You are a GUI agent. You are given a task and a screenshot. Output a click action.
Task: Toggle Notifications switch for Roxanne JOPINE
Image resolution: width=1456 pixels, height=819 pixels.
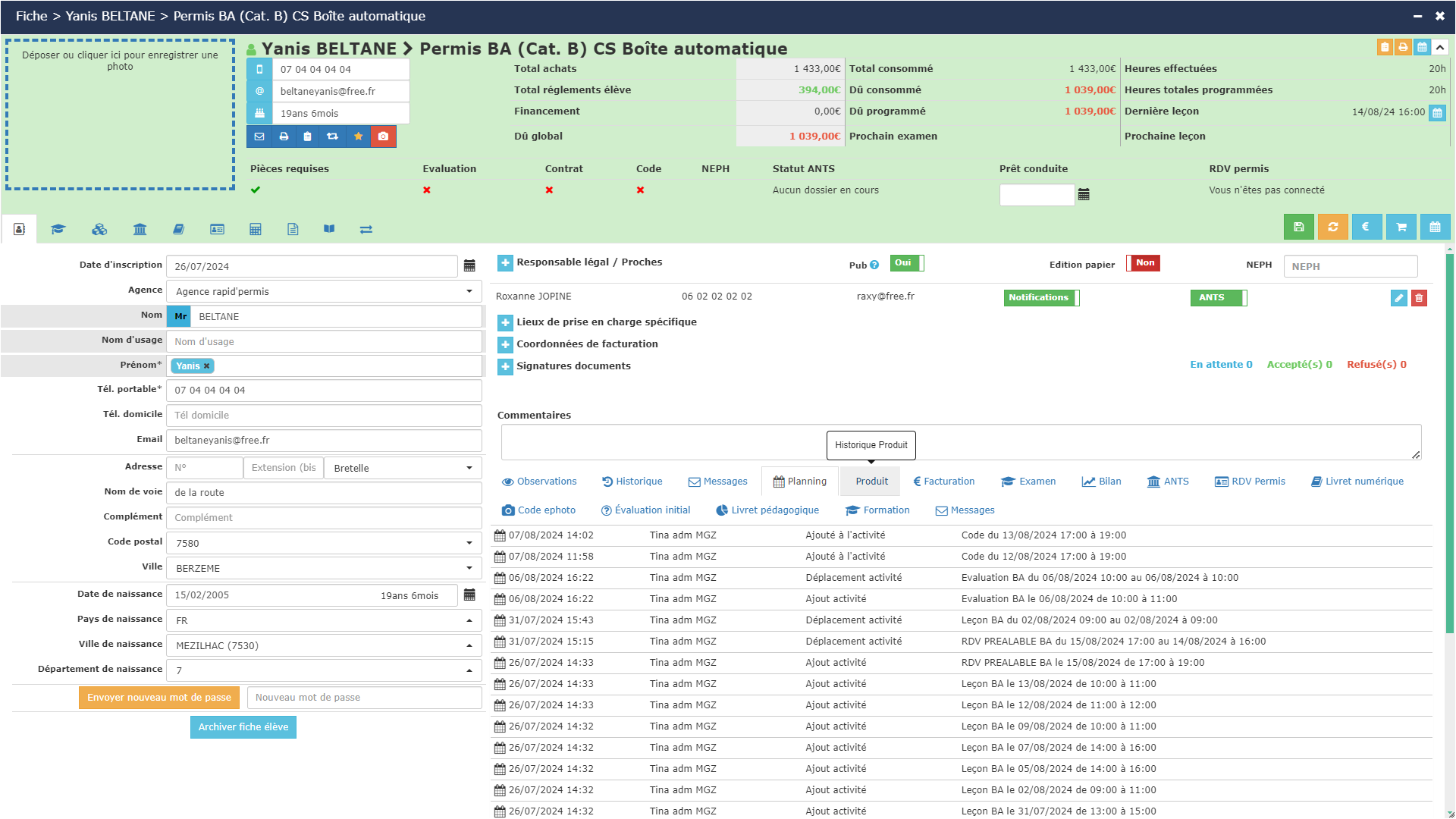point(1041,298)
